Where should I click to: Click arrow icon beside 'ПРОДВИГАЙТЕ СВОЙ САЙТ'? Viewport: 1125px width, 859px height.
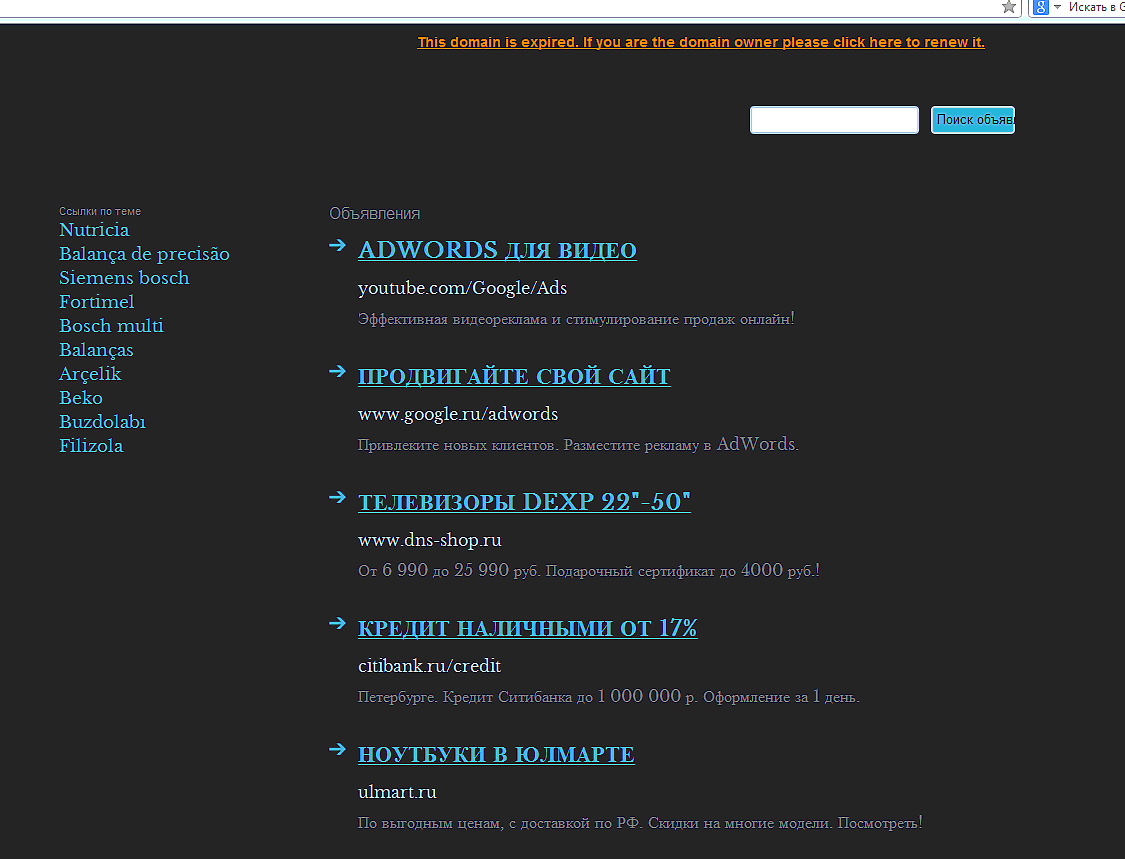point(337,372)
